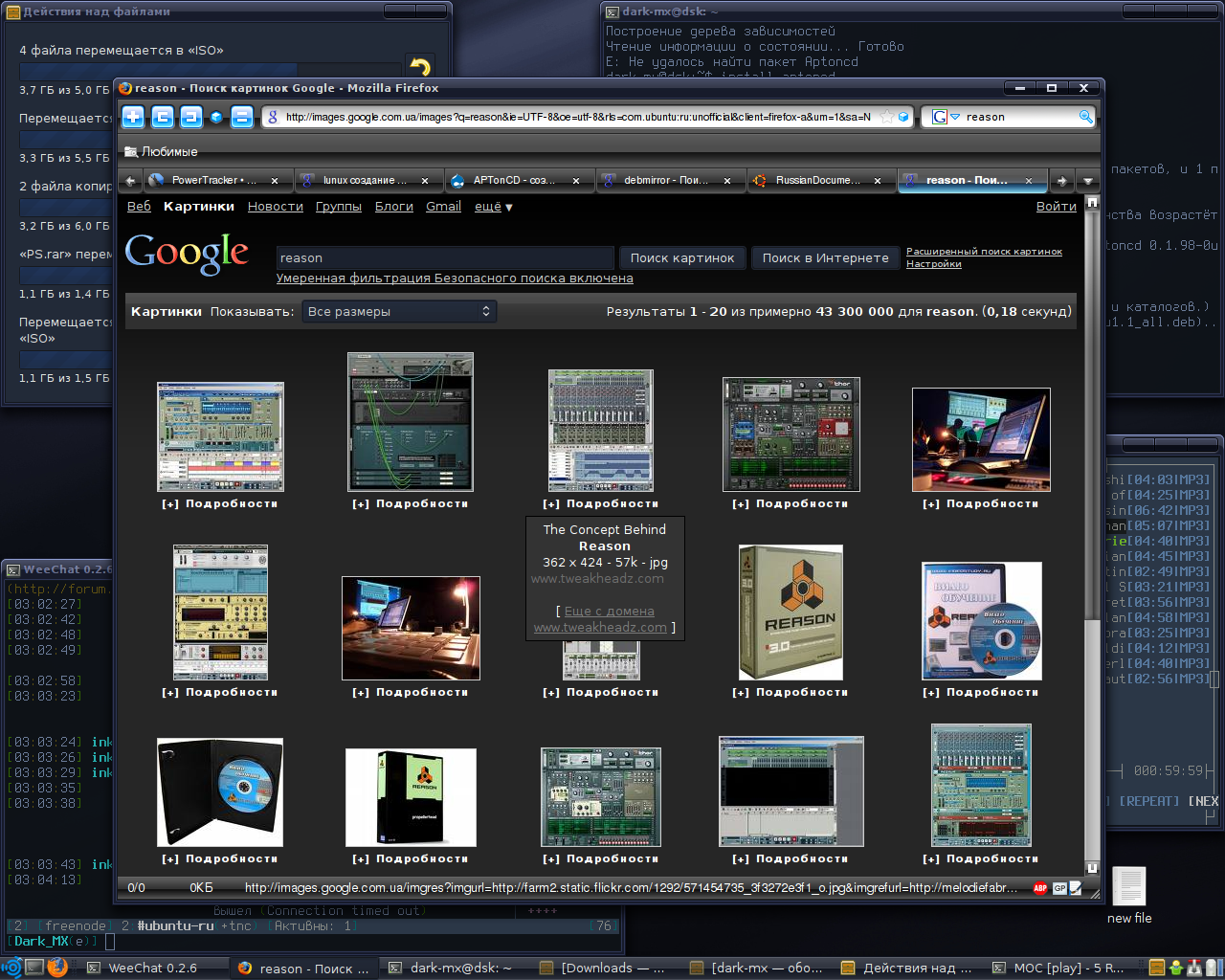1225x980 pixels.
Task: Close the APTonCD tab
Action: [x=576, y=180]
